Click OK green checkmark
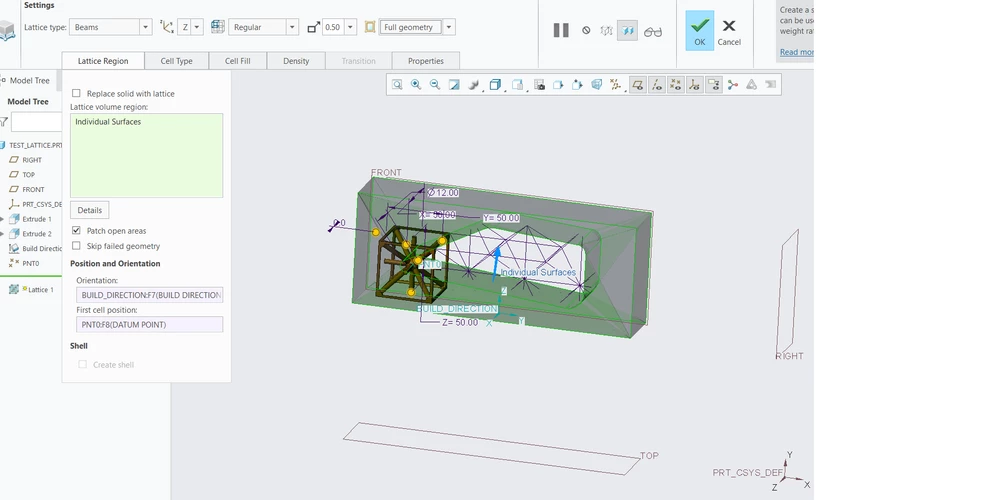Image resolution: width=999 pixels, height=500 pixels. 700,31
